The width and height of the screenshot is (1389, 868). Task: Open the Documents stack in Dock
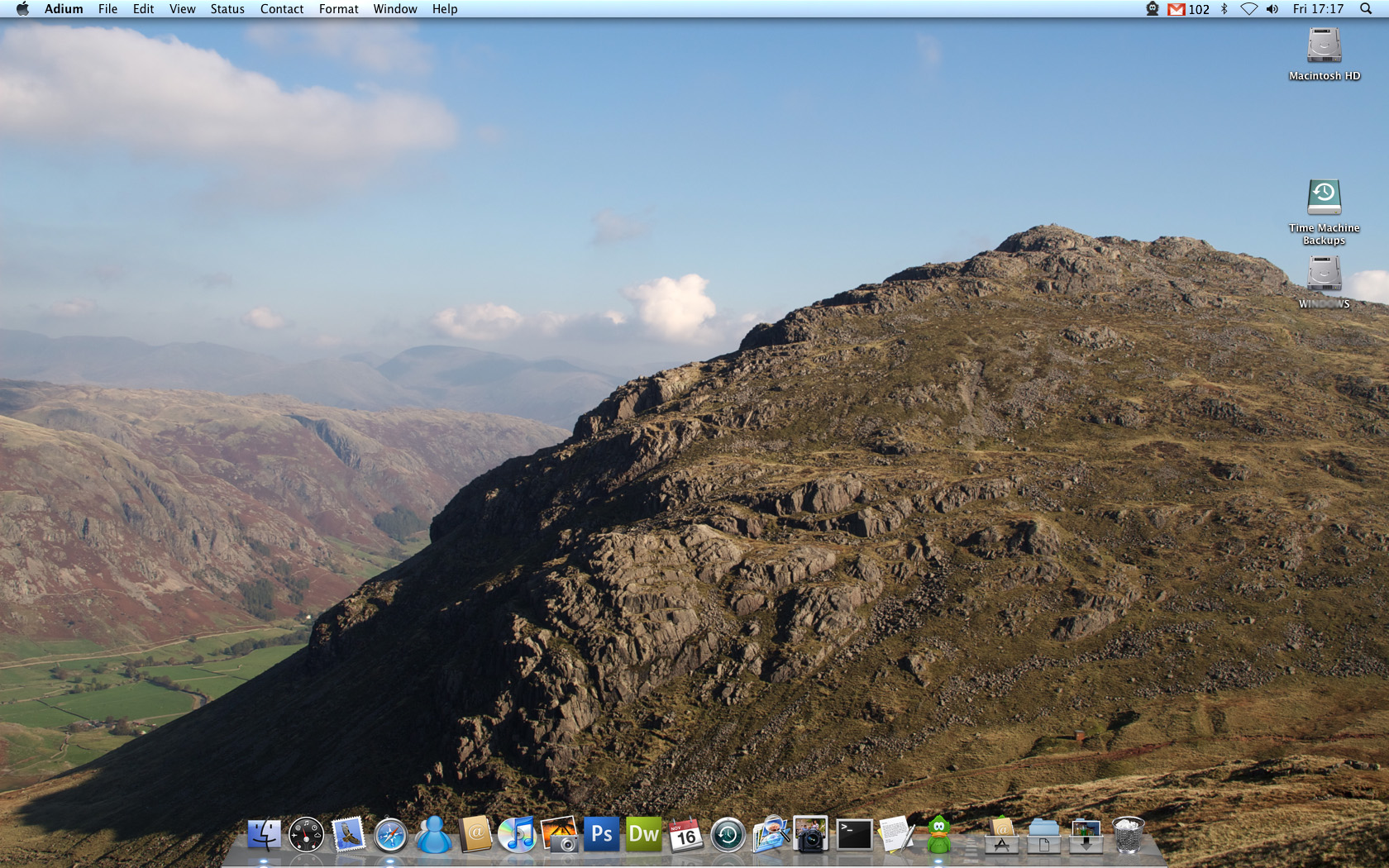click(x=1043, y=835)
